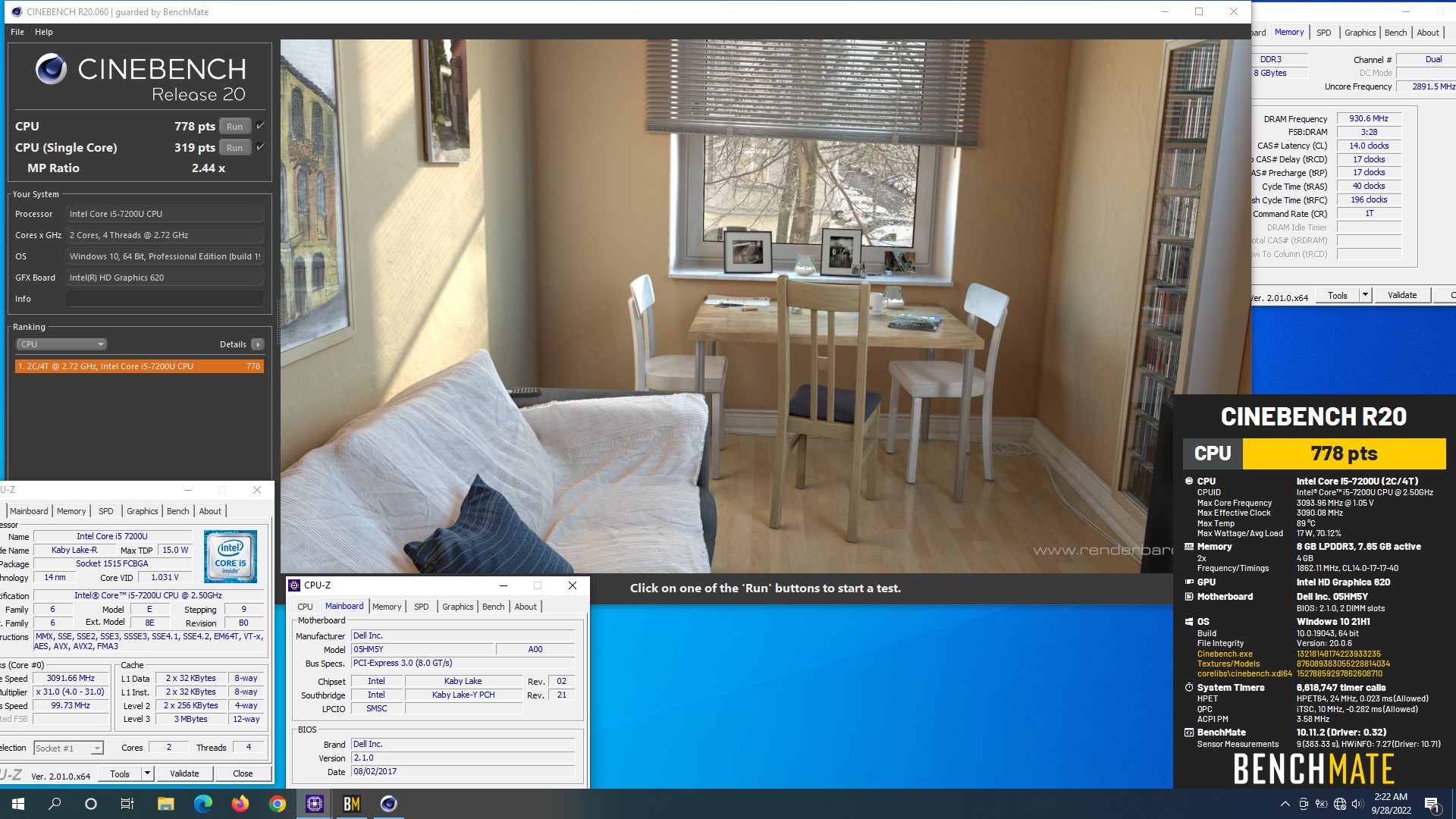Click the BenchMate System Timers clock icon

coord(1188,688)
